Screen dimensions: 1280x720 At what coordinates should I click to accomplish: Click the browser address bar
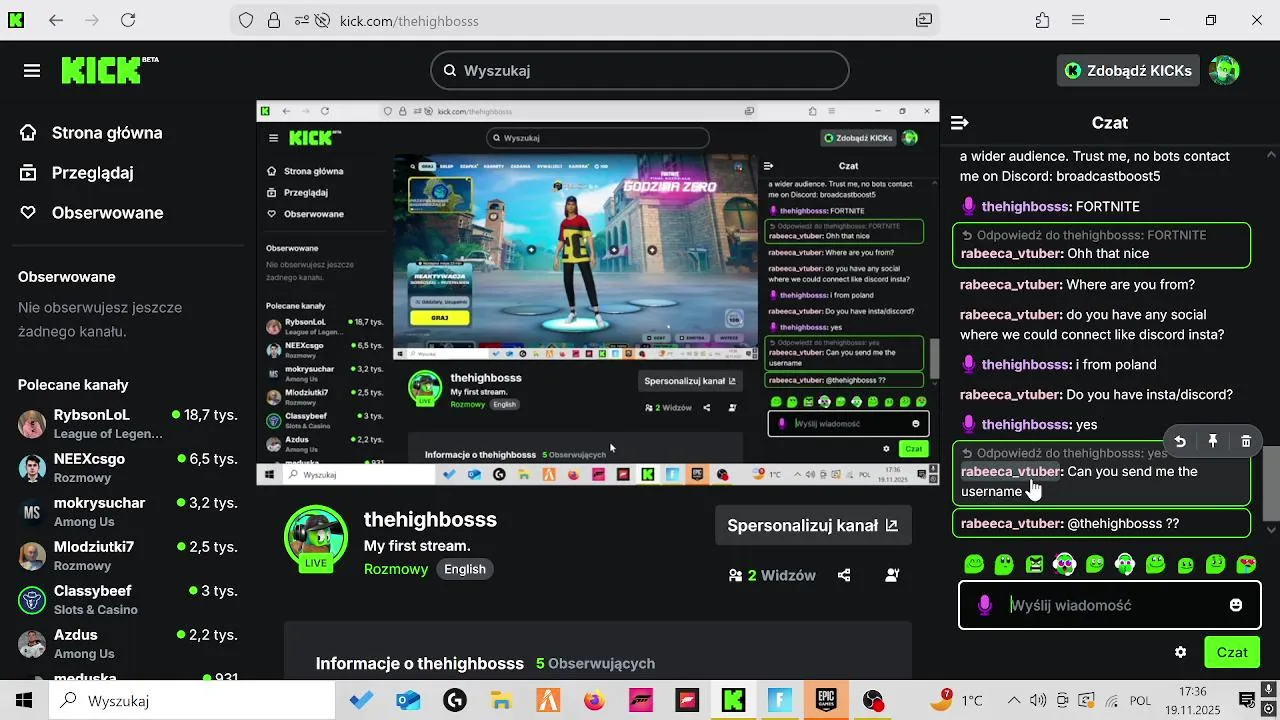coord(585,20)
